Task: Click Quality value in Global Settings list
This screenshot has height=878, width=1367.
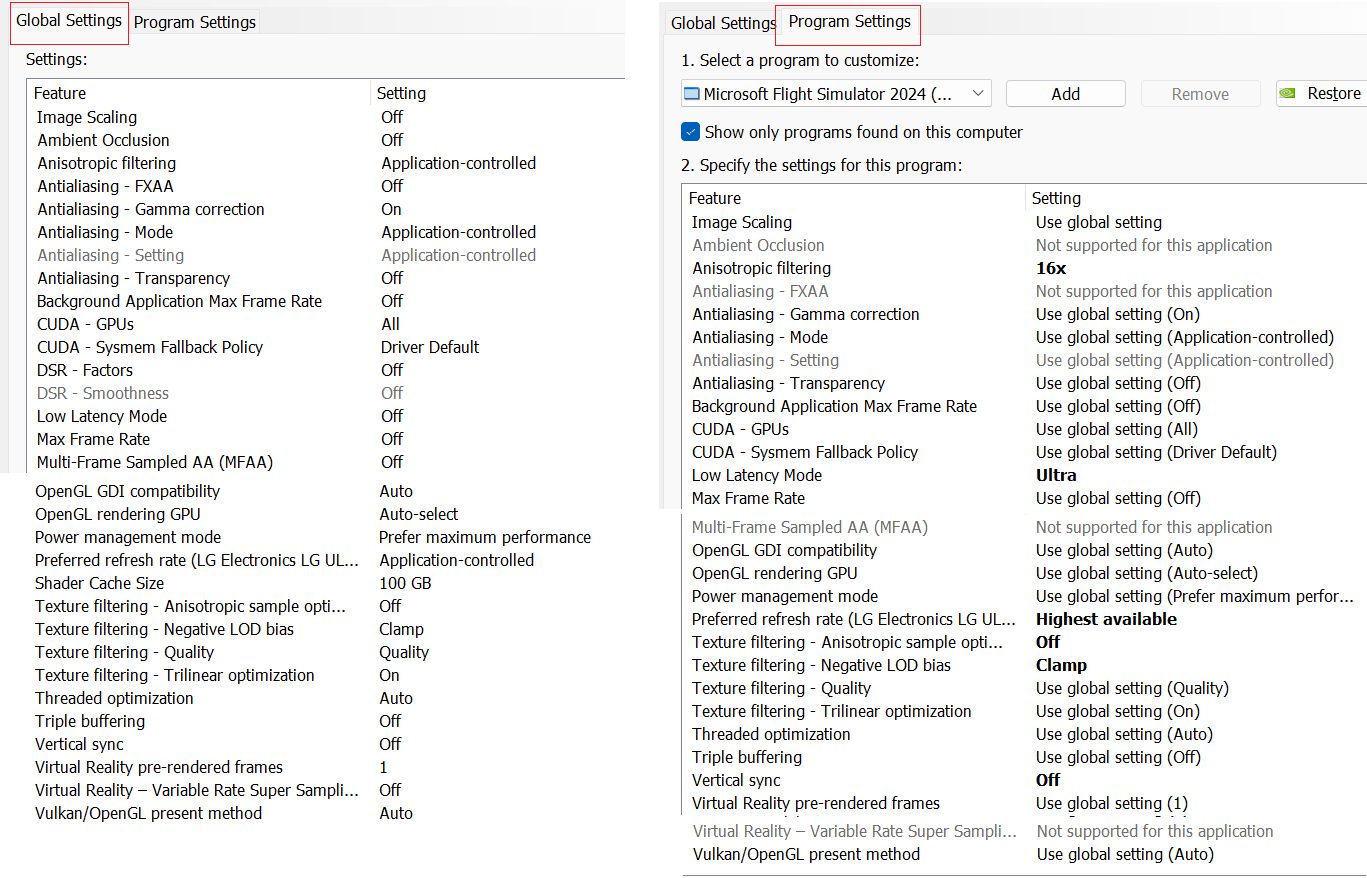Action: point(404,652)
